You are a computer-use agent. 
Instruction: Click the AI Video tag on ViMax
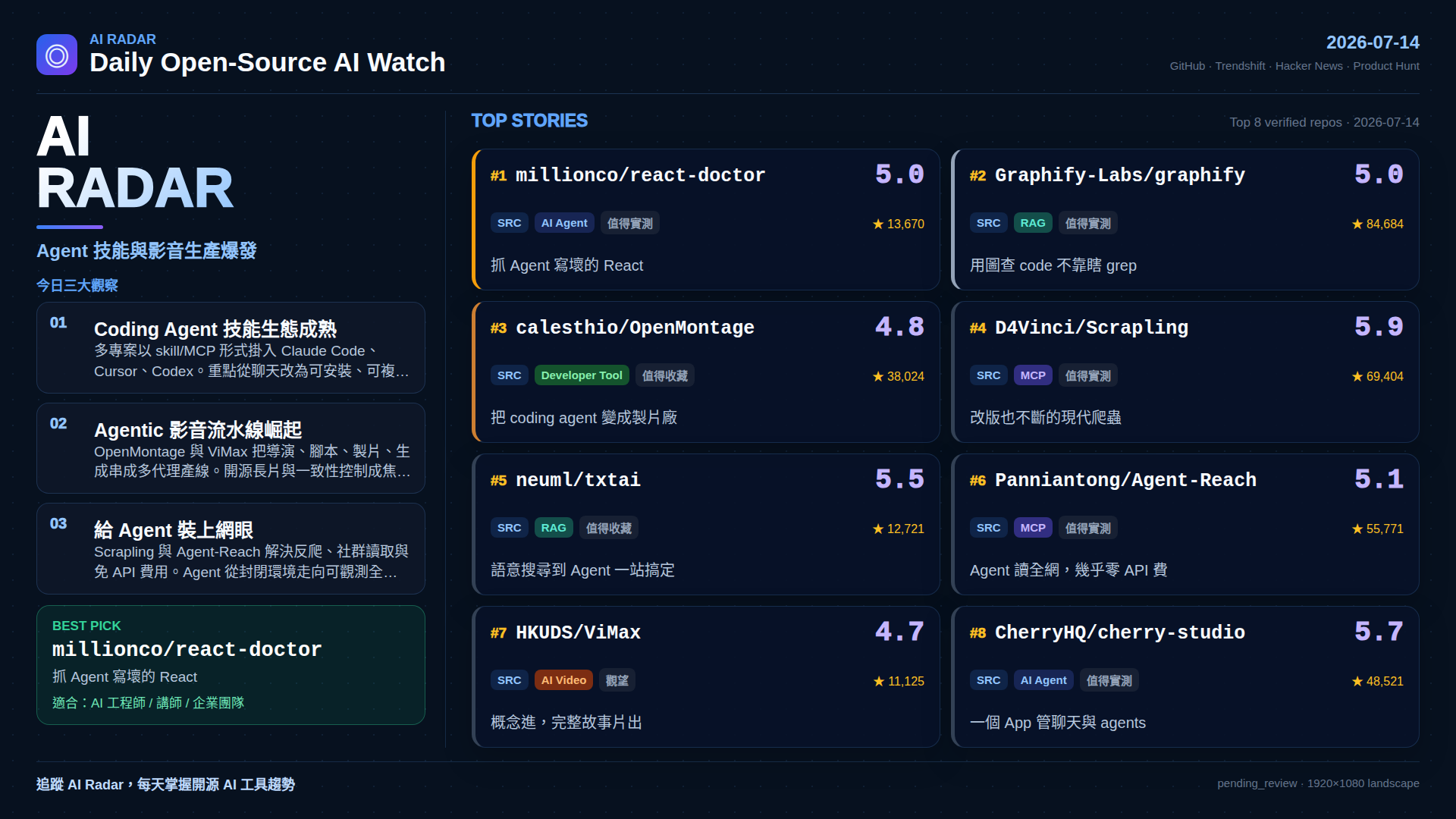coord(563,680)
